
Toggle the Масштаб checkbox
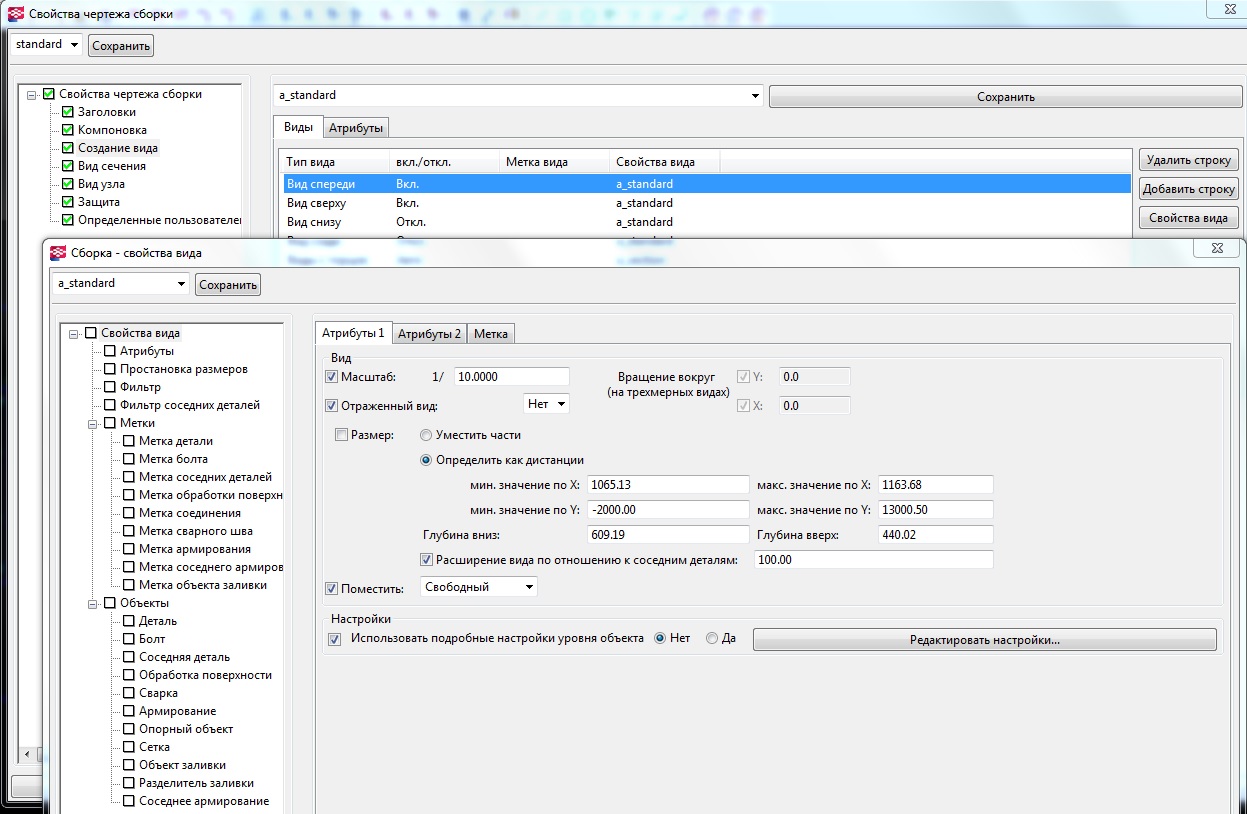332,377
